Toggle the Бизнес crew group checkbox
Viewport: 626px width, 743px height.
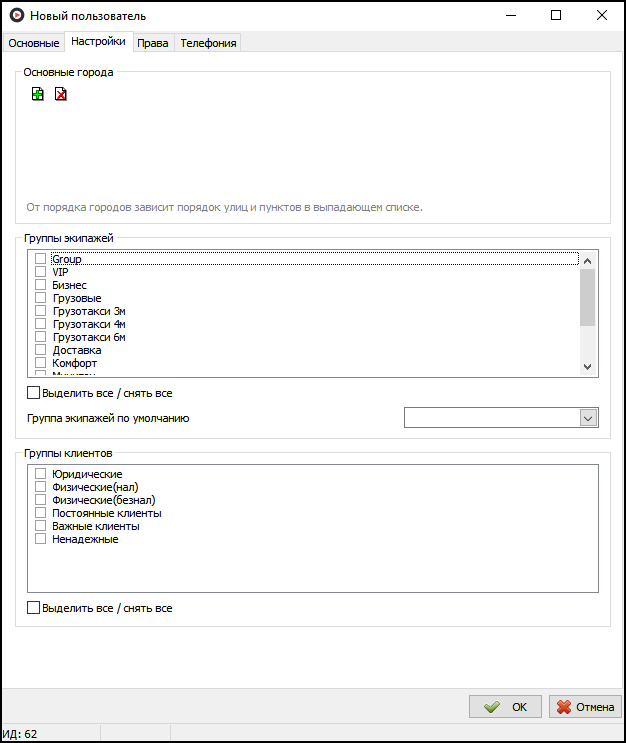pyautogui.click(x=41, y=285)
